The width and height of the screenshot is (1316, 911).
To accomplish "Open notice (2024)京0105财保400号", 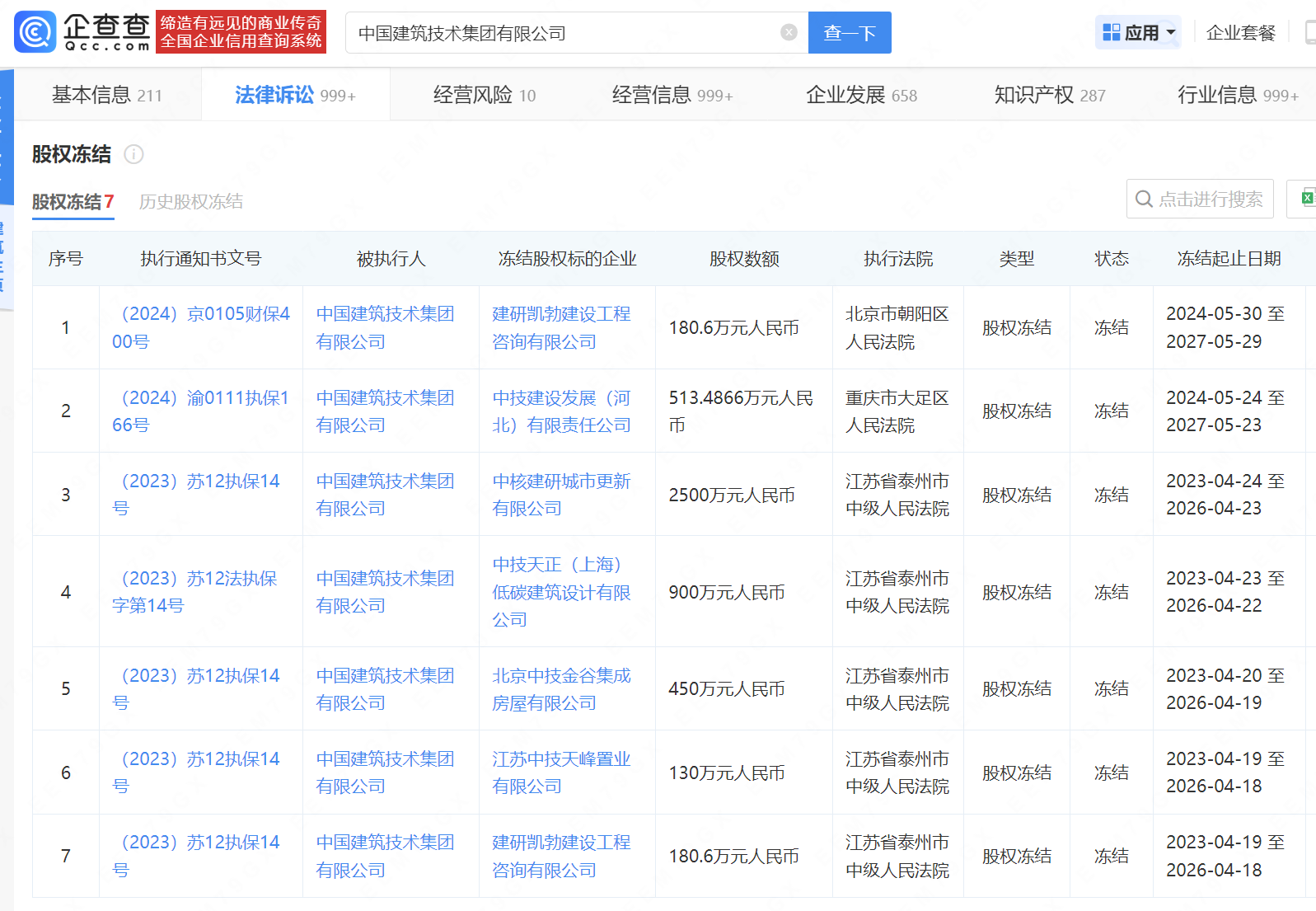I will coord(201,327).
